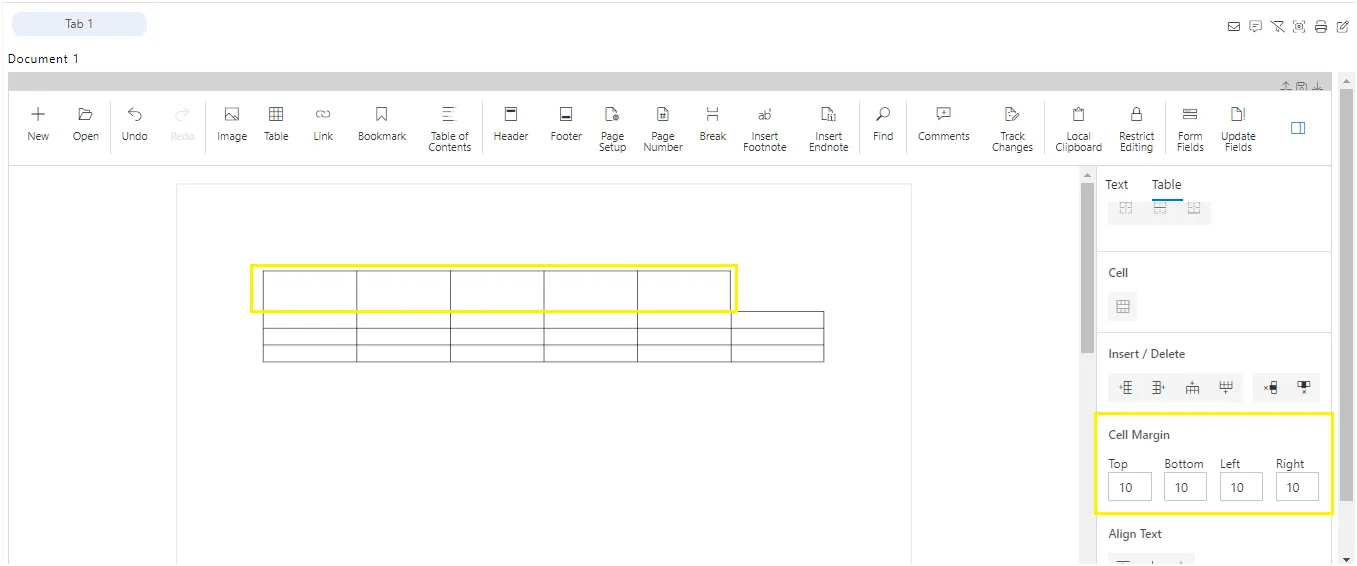Viewport: 1357px width, 566px height.
Task: Click the Cell Margin heading
Action: (x=1138, y=435)
